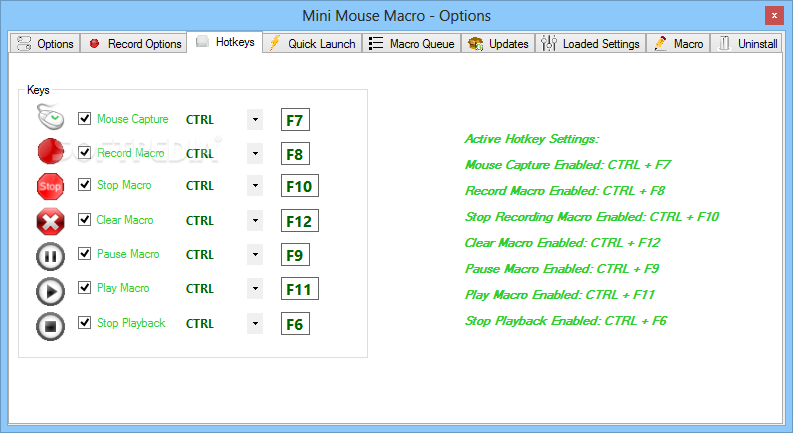Click the F9 key field
Image resolution: width=793 pixels, height=433 pixels.
point(295,255)
